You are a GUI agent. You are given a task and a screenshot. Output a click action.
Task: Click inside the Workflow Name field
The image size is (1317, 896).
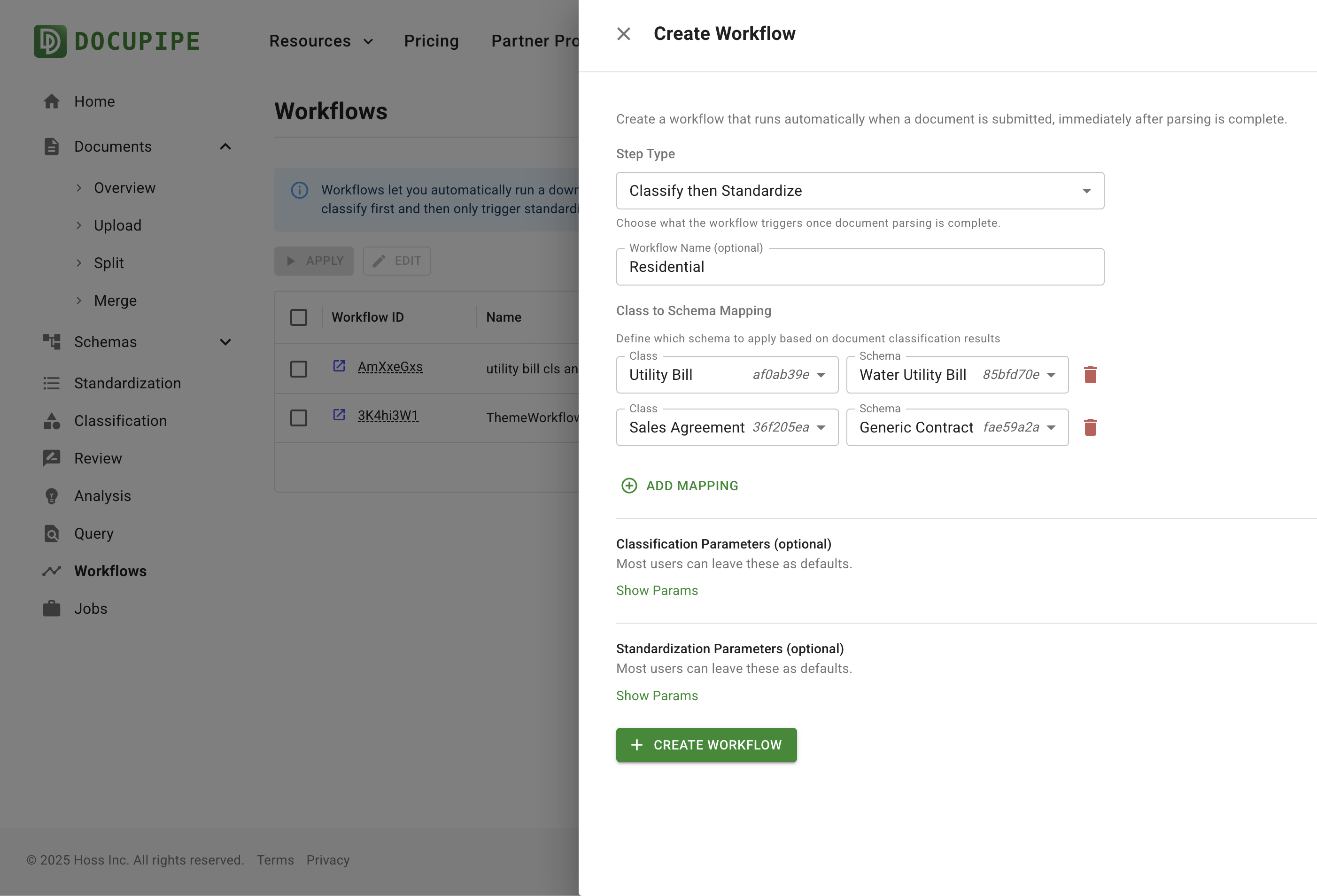859,266
